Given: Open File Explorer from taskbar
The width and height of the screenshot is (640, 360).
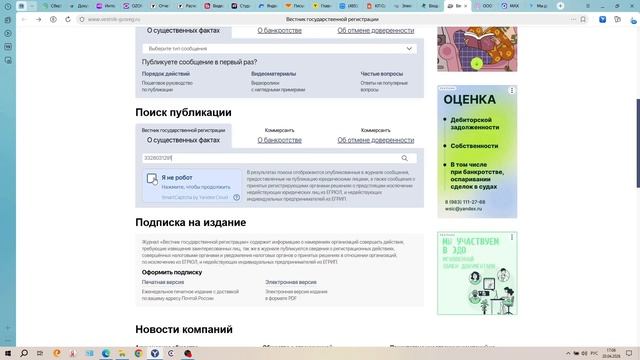Looking at the screenshot, I should pyautogui.click(x=122, y=353).
